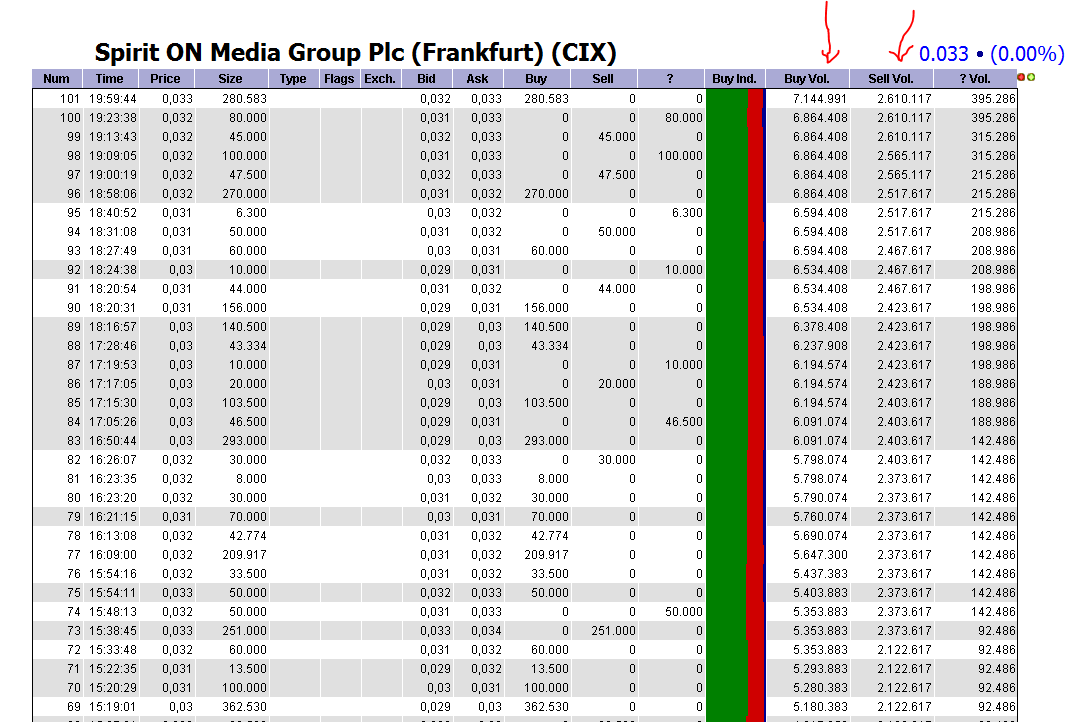This screenshot has height=722, width=1071.
Task: Click the Flags column header
Action: click(x=339, y=79)
